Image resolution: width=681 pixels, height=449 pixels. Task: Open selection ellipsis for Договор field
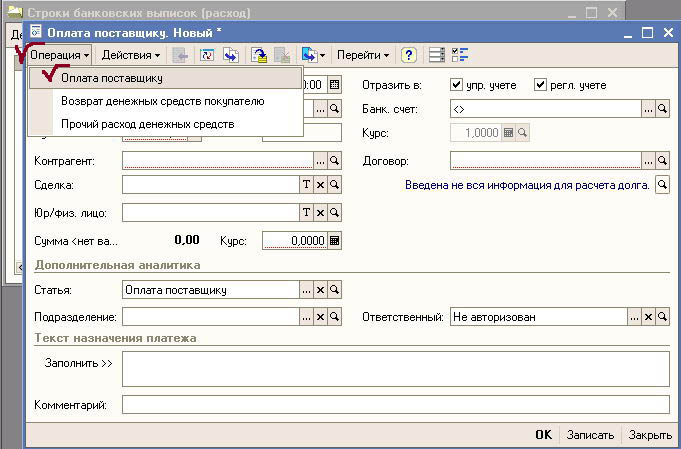(x=648, y=160)
